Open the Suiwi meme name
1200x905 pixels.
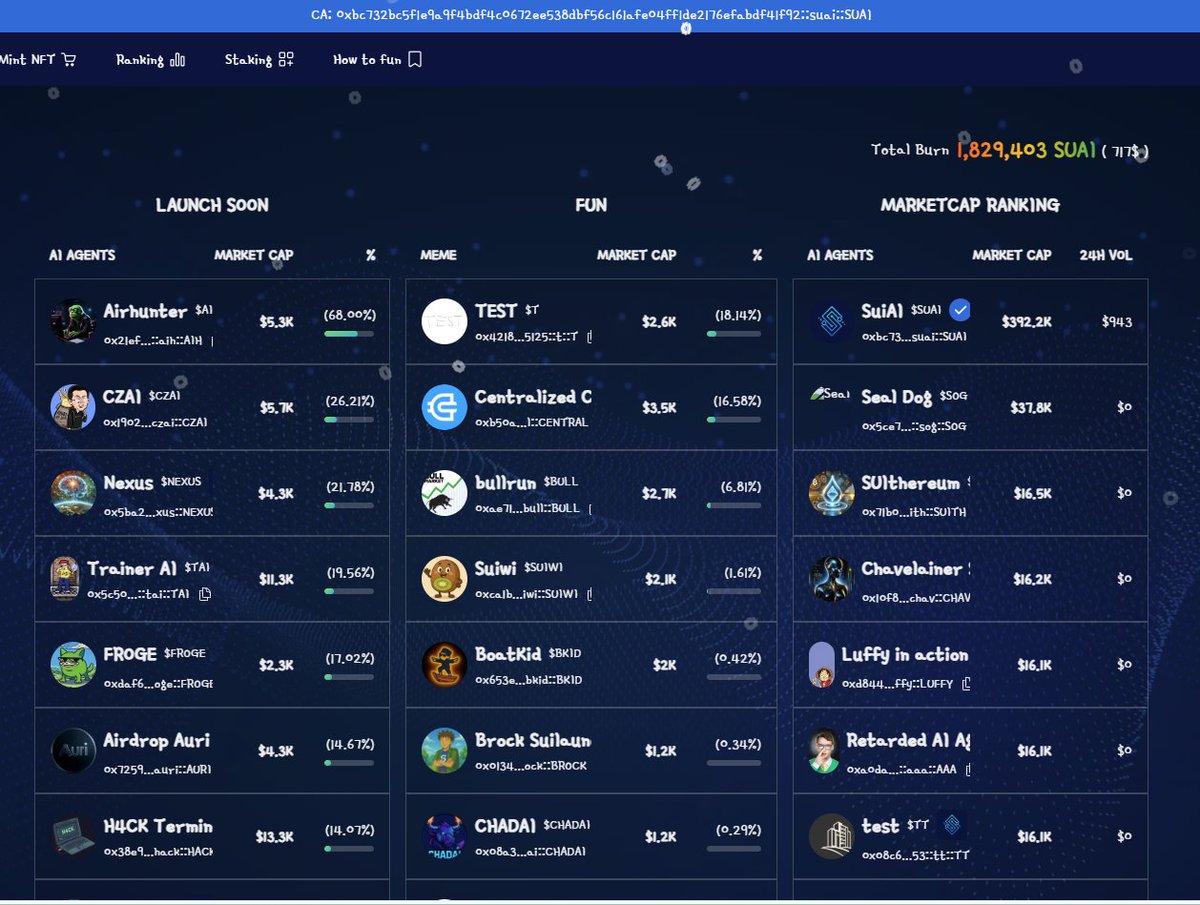click(496, 569)
